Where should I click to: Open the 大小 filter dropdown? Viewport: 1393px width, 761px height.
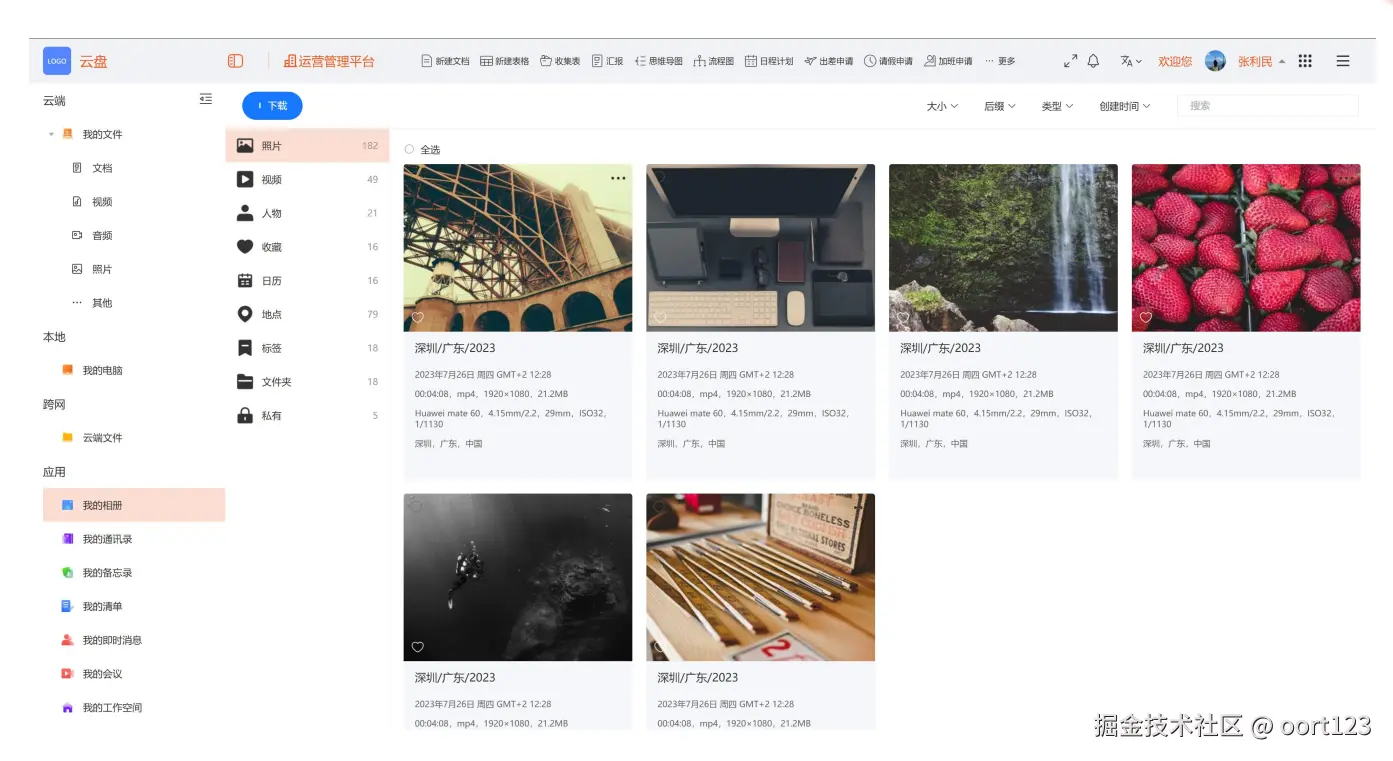click(942, 106)
